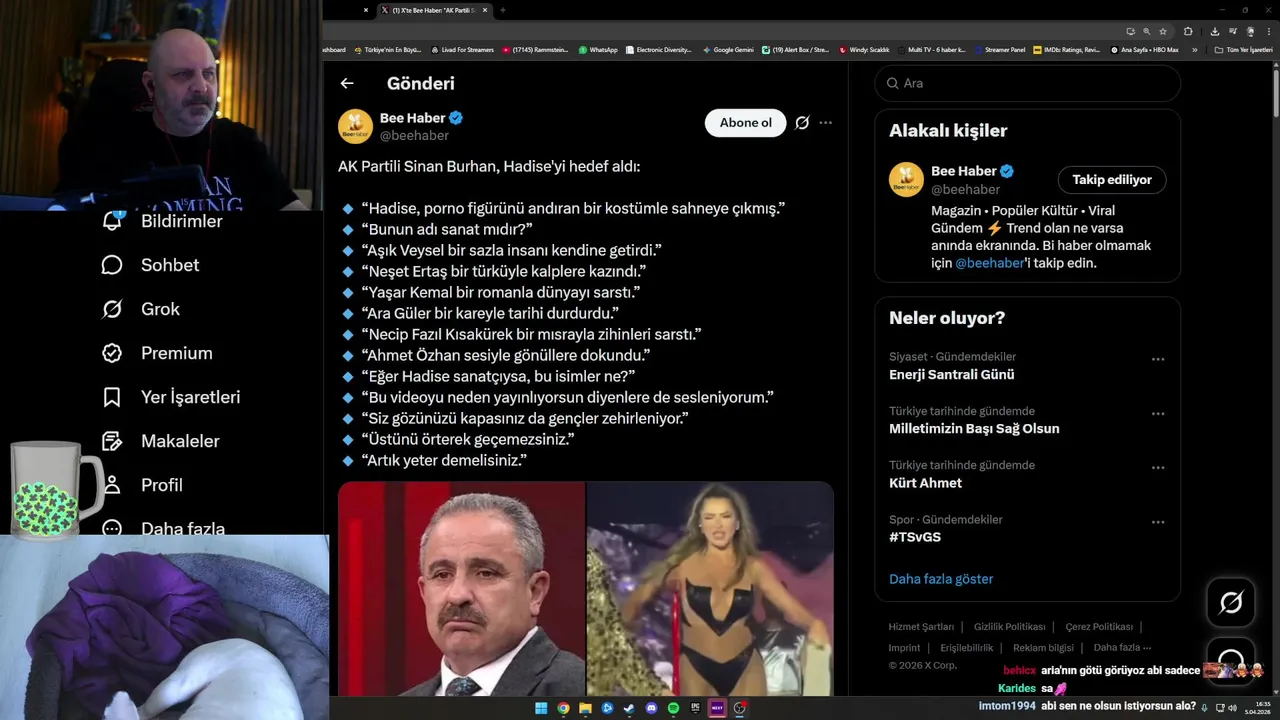Show more bookmarks with the double chevron
Screen dimensions: 1280x720
point(1195,49)
